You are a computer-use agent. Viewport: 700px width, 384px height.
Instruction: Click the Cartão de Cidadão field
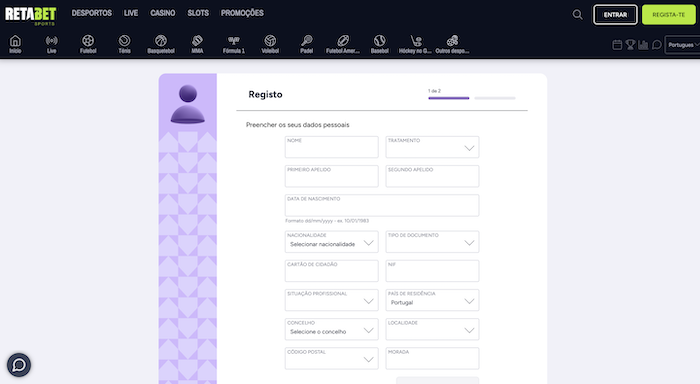pos(331,271)
